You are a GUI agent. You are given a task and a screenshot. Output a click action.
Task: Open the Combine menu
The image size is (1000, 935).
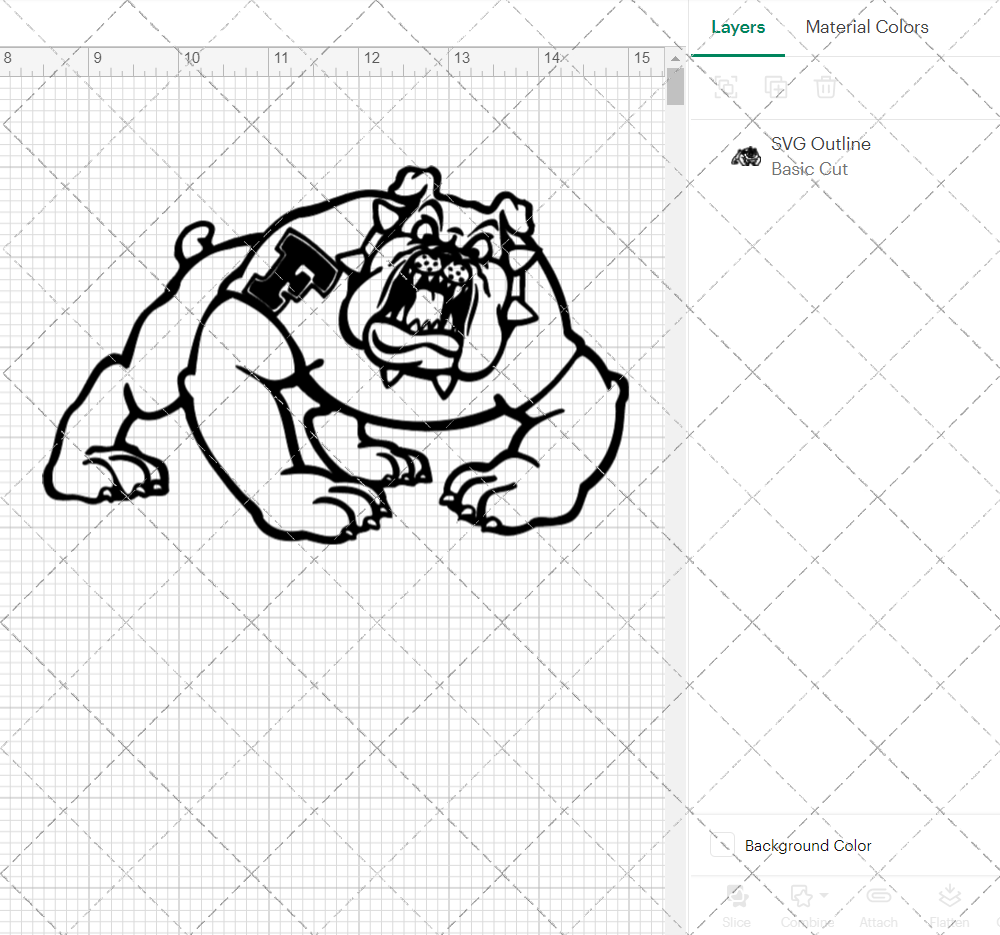point(807,906)
